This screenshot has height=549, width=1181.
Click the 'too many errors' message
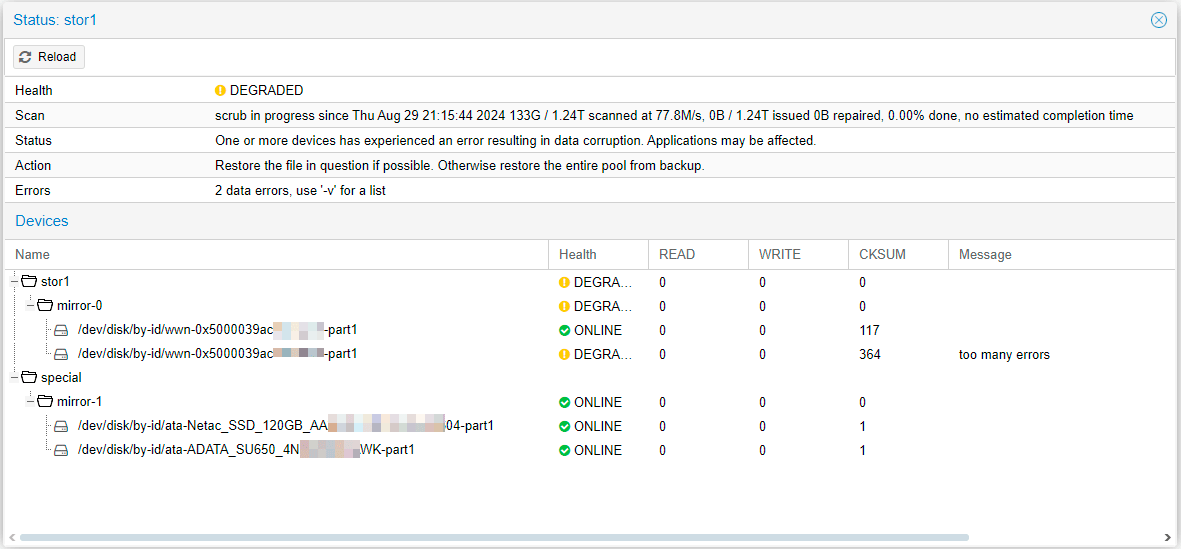tap(1004, 354)
